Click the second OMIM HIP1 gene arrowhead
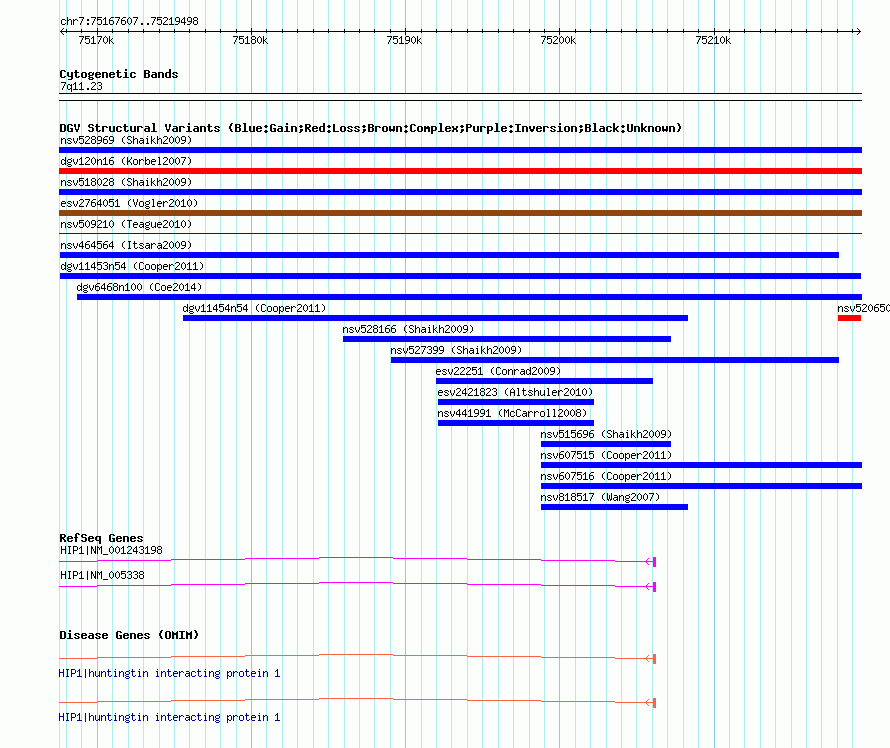Image resolution: width=890 pixels, height=748 pixels. pos(651,703)
